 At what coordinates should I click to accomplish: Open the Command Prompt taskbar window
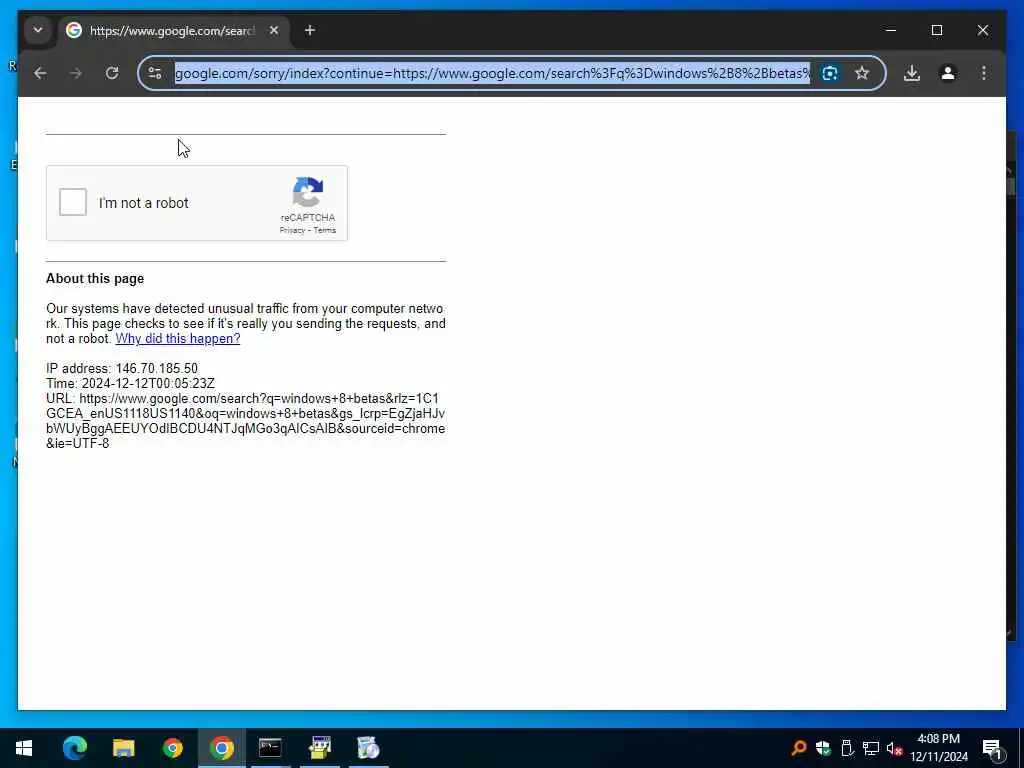click(270, 748)
